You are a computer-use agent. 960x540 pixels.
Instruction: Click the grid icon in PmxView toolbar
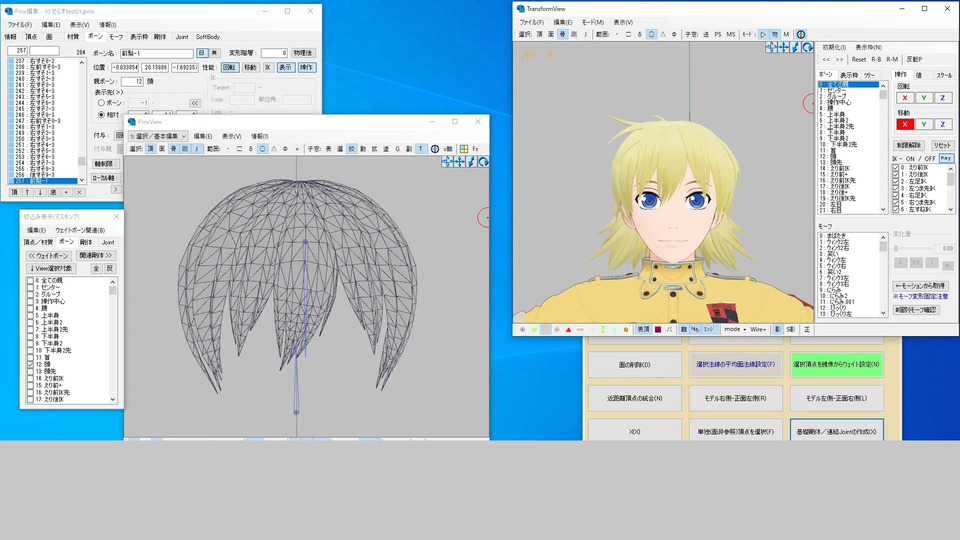(463, 149)
